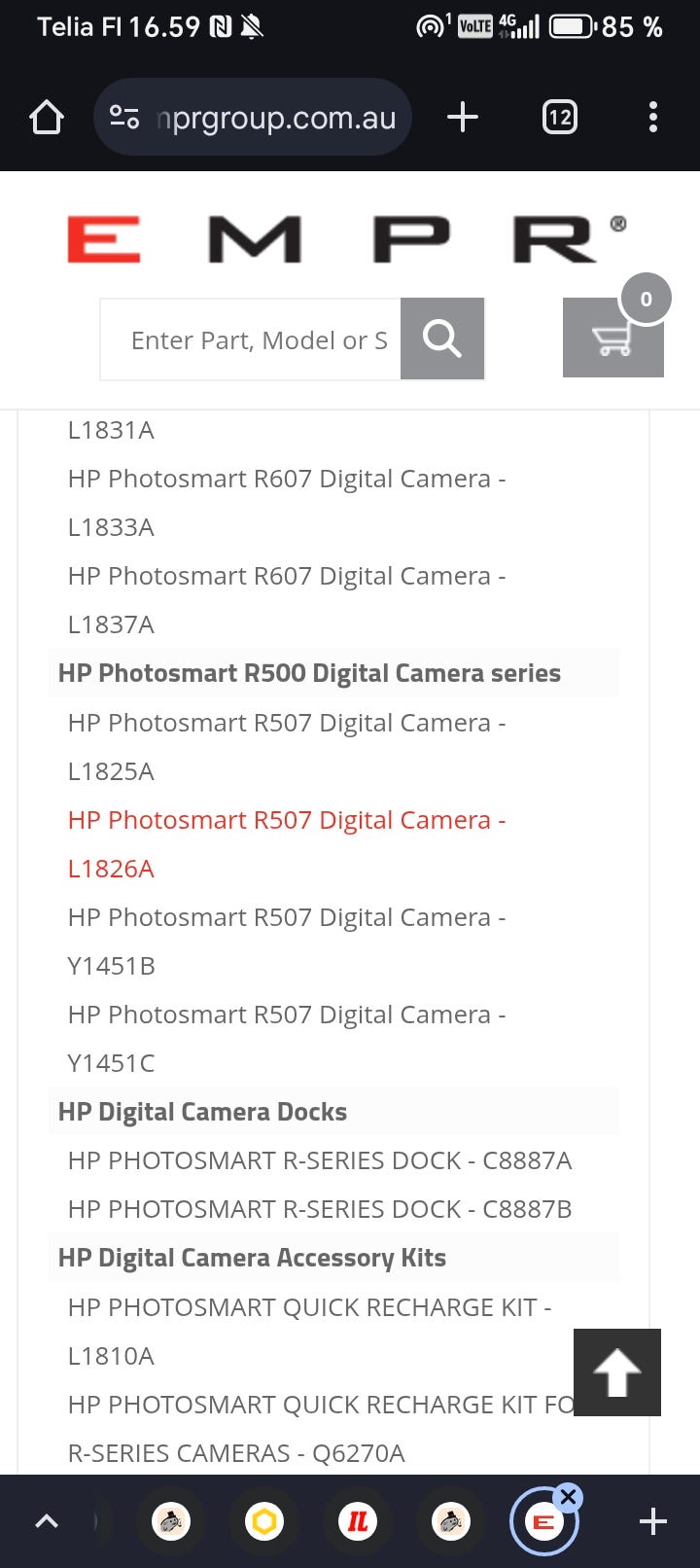Open HP Photosmart Quick Recharge Kit L1810A
Image resolution: width=700 pixels, height=1568 pixels.
[309, 1307]
